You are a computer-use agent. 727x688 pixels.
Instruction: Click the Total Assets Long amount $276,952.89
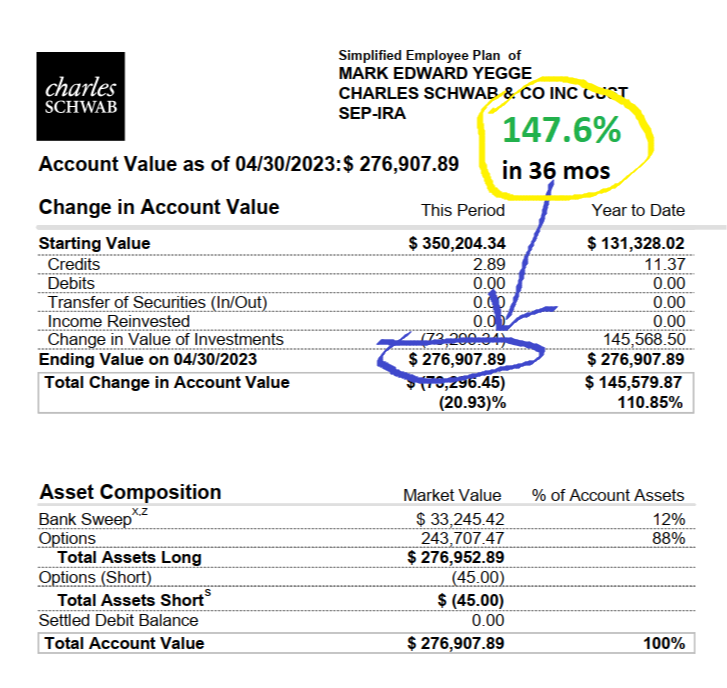[x=457, y=557]
